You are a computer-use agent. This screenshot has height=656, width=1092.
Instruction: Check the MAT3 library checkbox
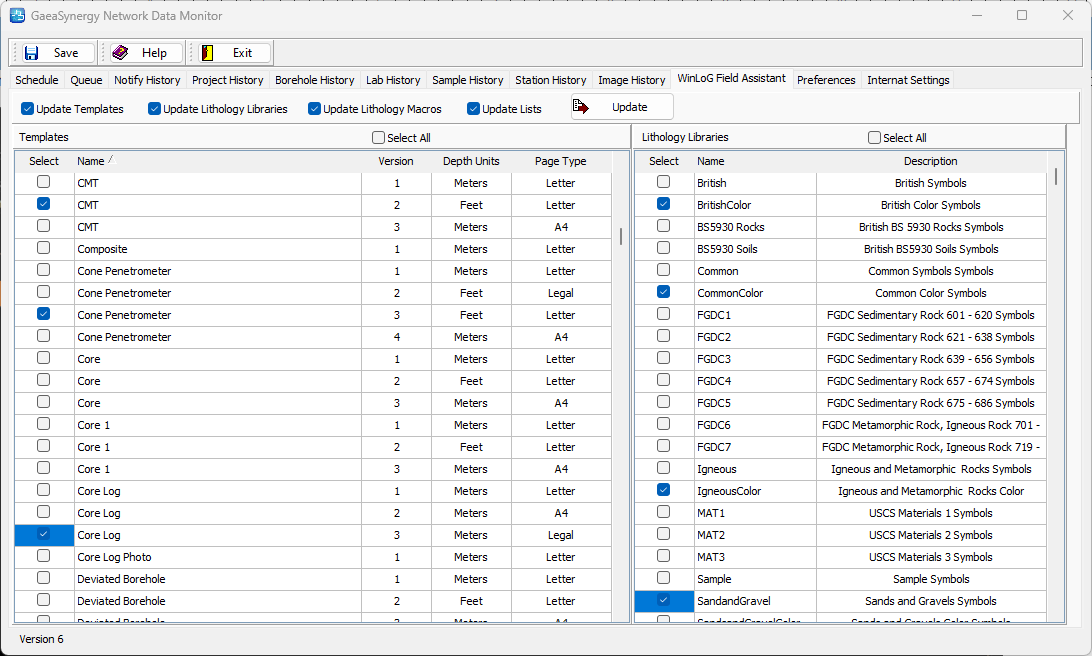point(663,556)
